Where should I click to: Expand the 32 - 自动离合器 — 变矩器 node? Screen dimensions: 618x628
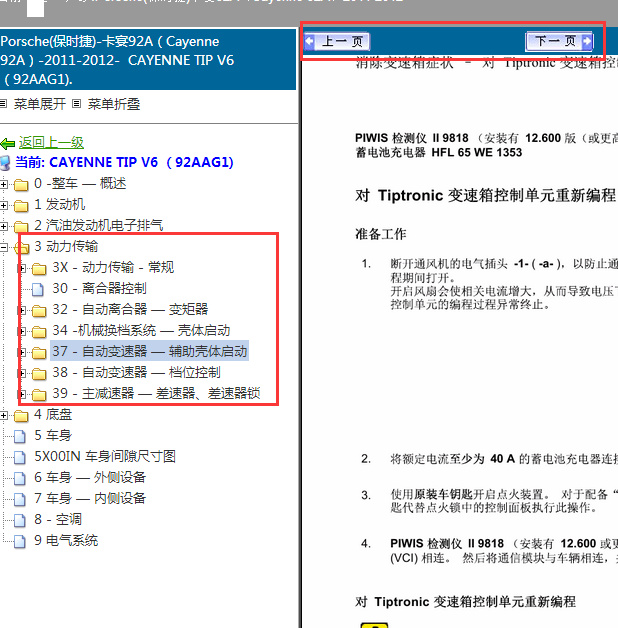pos(22,310)
